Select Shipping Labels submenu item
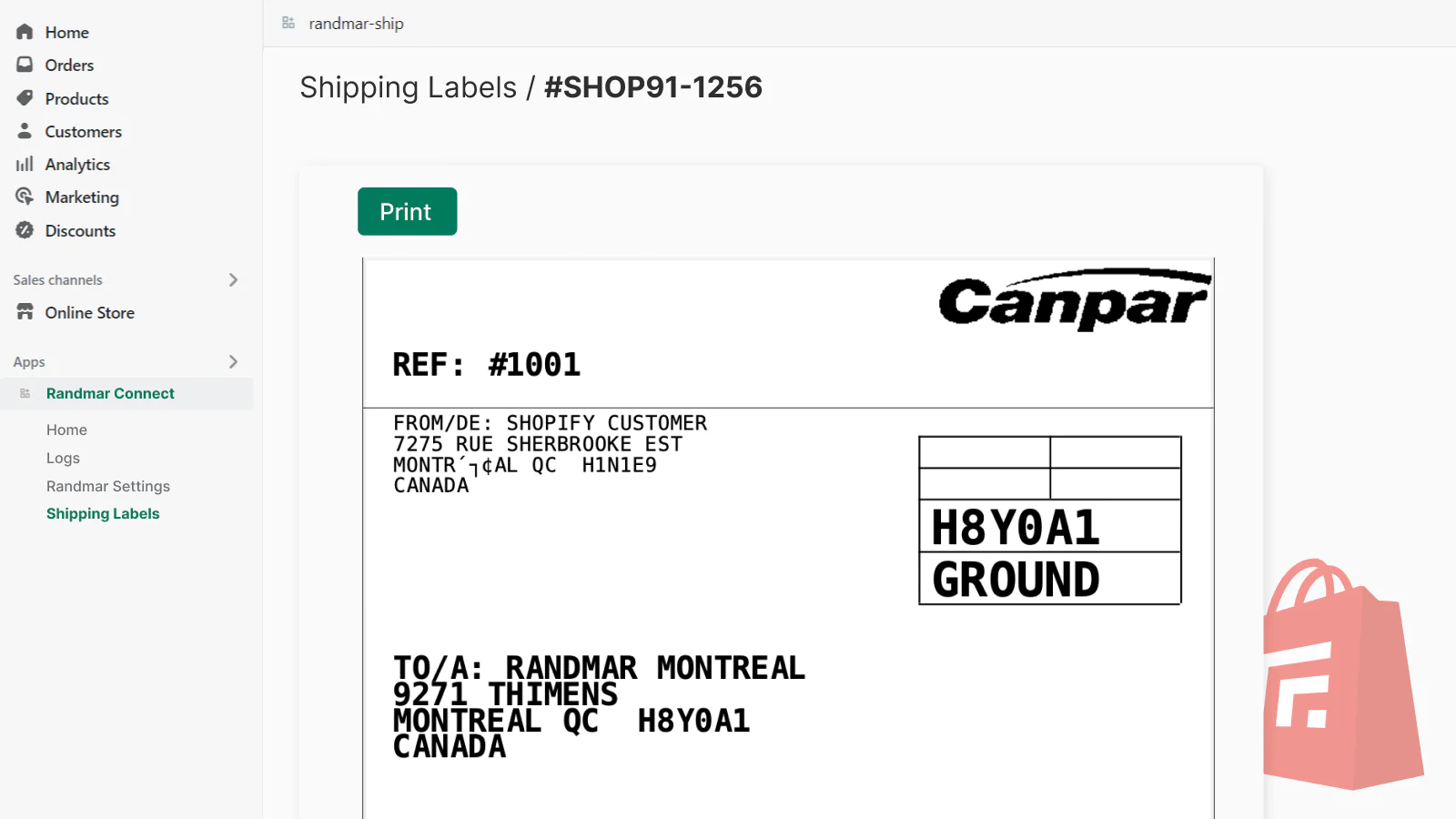The width and height of the screenshot is (1456, 819). coord(103,513)
